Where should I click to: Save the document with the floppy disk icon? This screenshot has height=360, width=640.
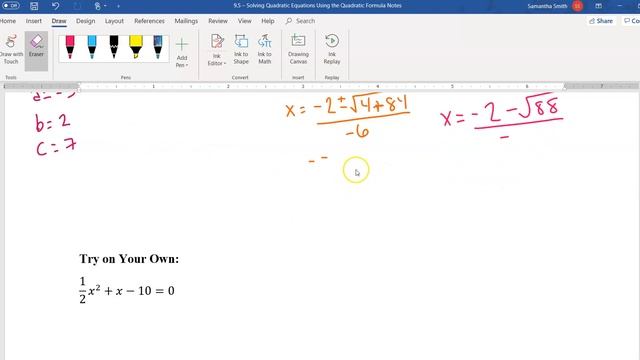(x=34, y=6)
